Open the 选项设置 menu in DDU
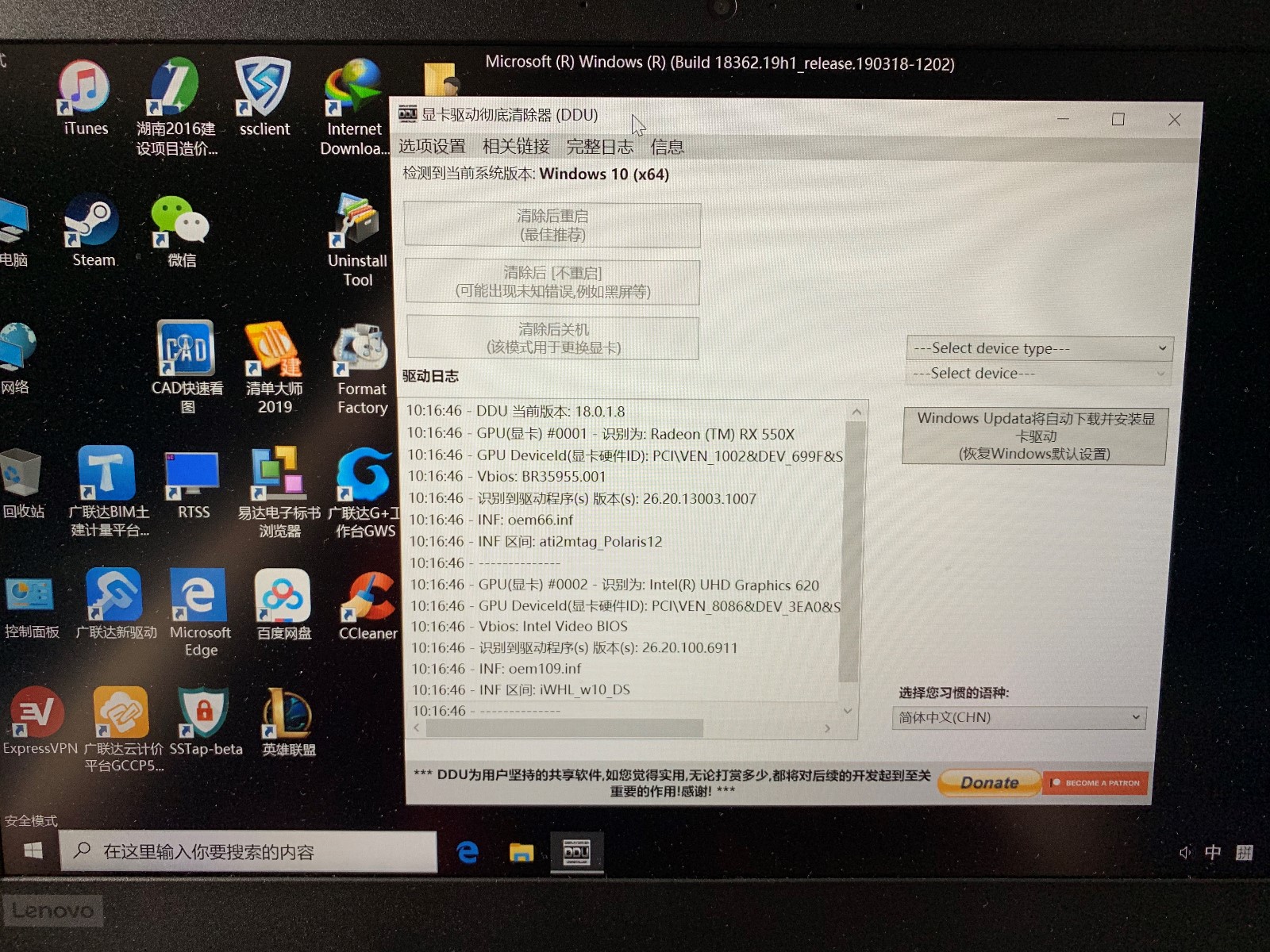 point(432,146)
